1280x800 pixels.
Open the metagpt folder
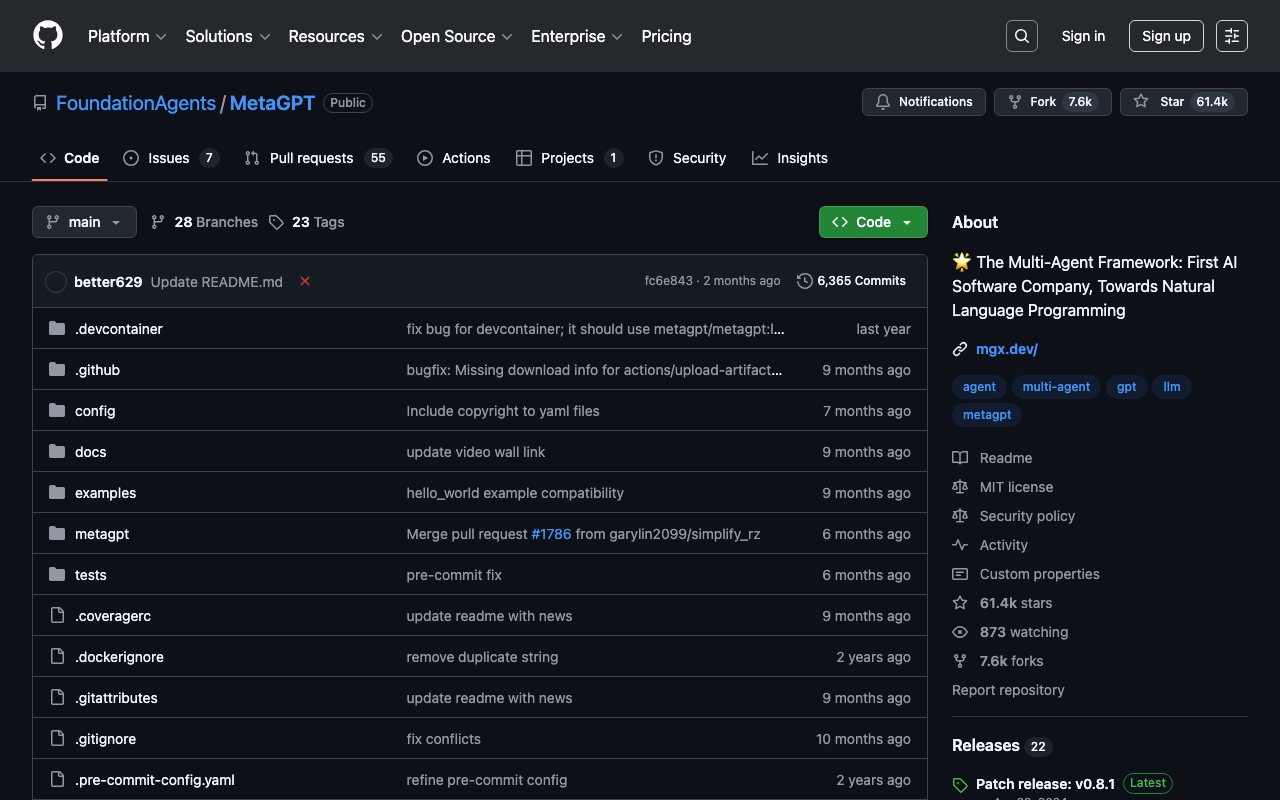coord(102,534)
